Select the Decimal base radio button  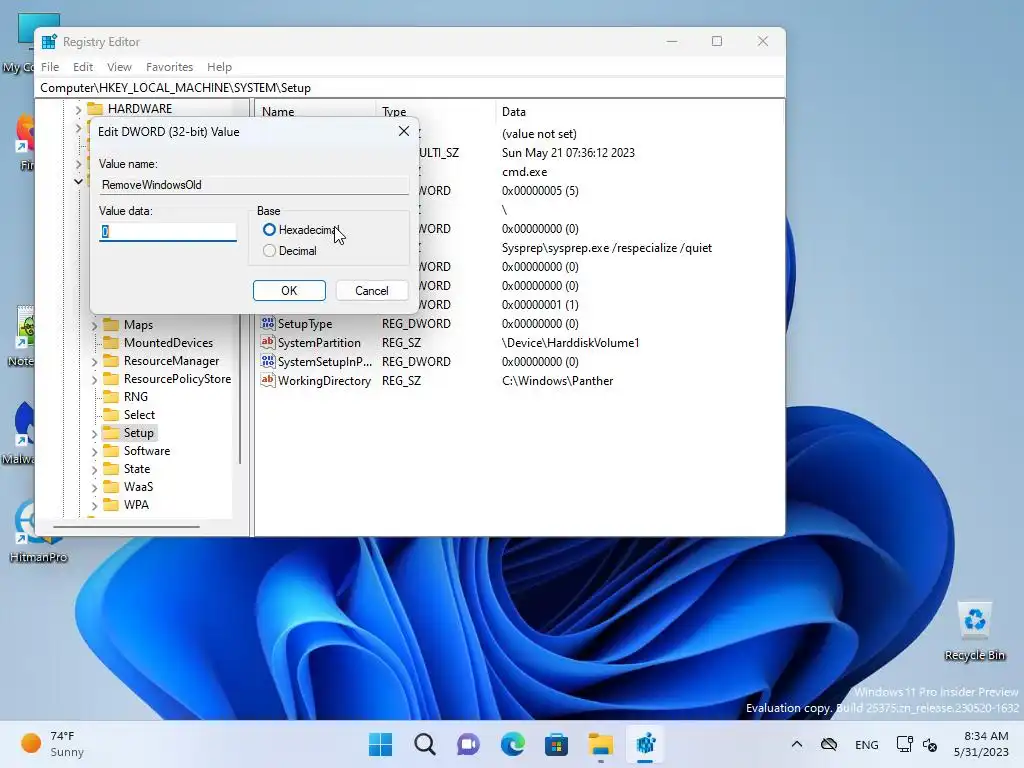269,251
